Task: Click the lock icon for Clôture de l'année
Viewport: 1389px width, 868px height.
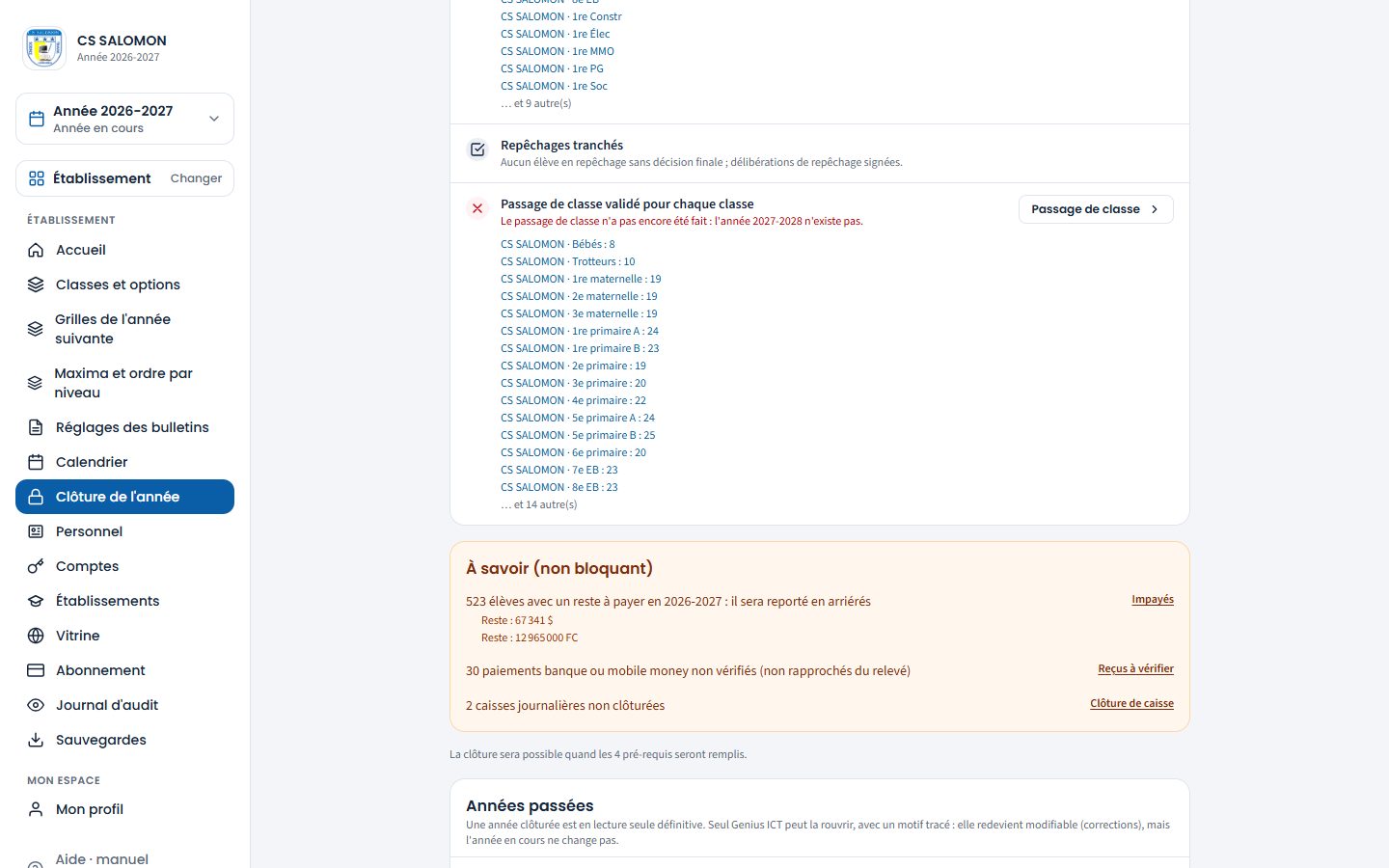Action: click(x=36, y=497)
